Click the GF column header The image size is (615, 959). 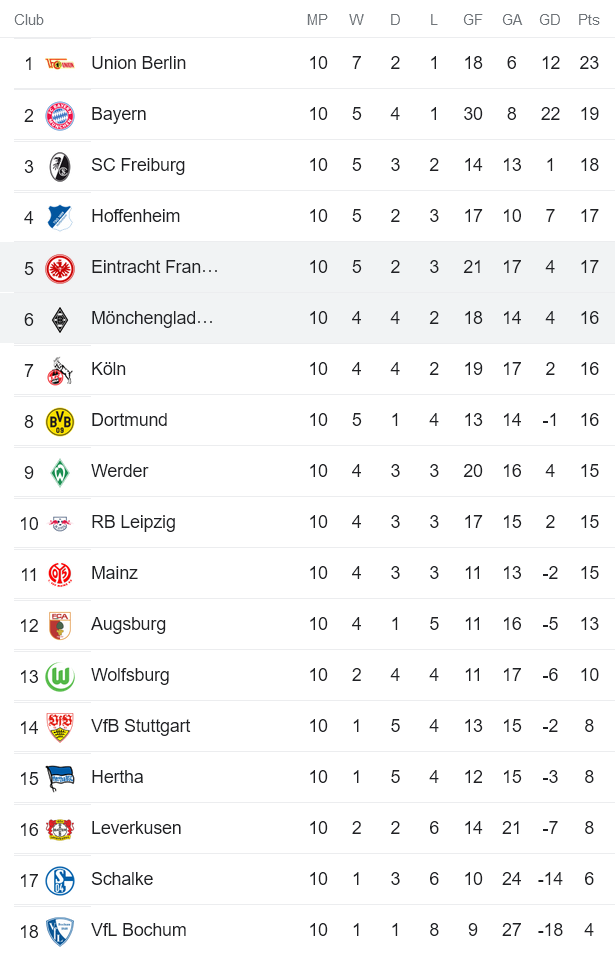[x=472, y=18]
